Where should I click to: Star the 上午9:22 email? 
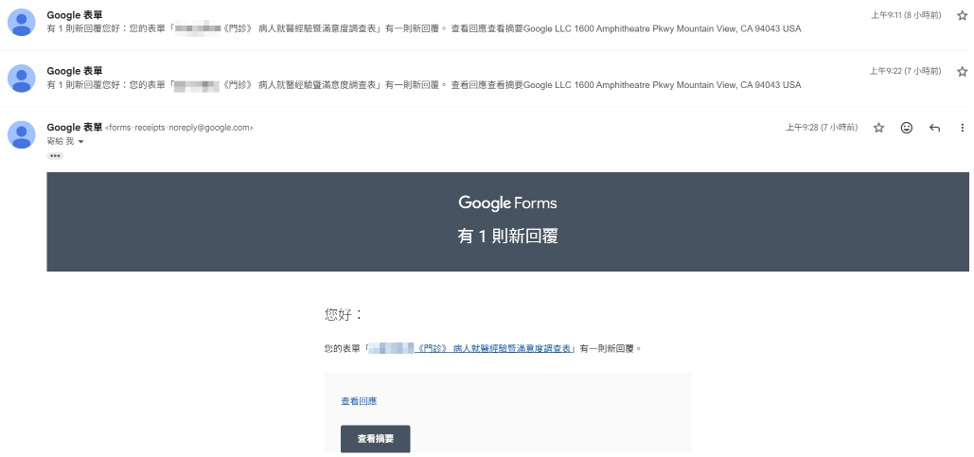pyautogui.click(x=962, y=71)
